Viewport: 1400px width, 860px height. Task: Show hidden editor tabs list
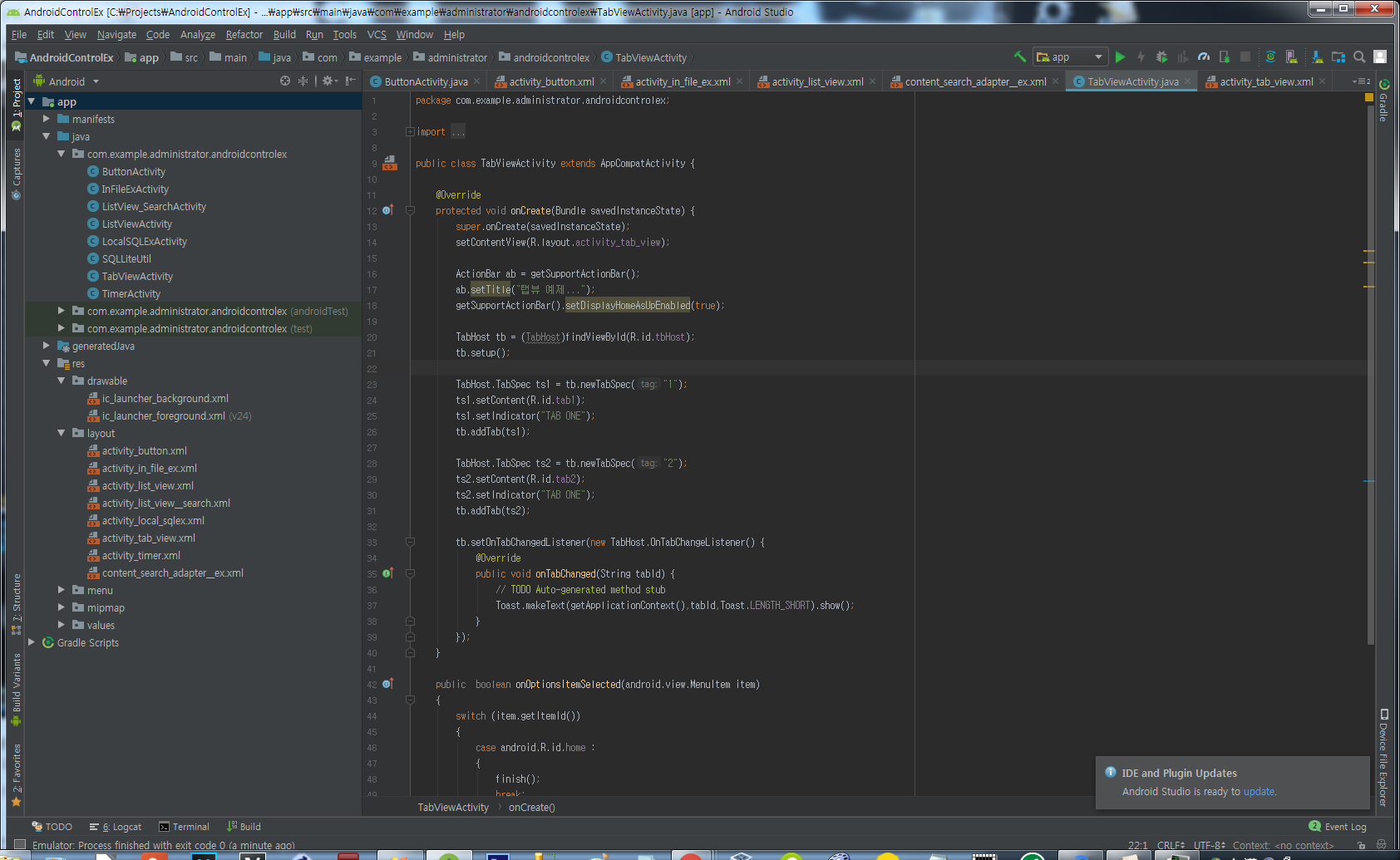point(1361,81)
